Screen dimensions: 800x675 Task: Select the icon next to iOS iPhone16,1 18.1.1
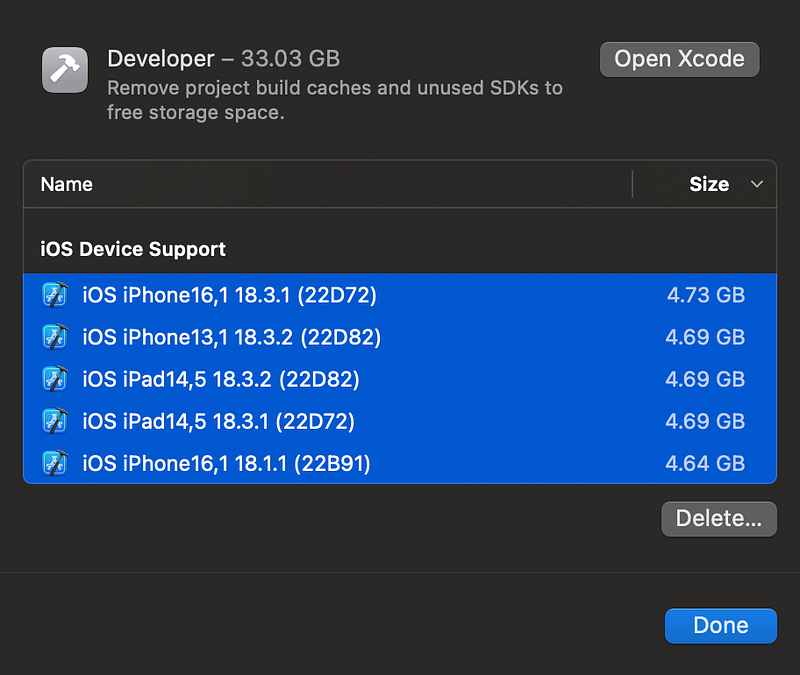coord(55,463)
